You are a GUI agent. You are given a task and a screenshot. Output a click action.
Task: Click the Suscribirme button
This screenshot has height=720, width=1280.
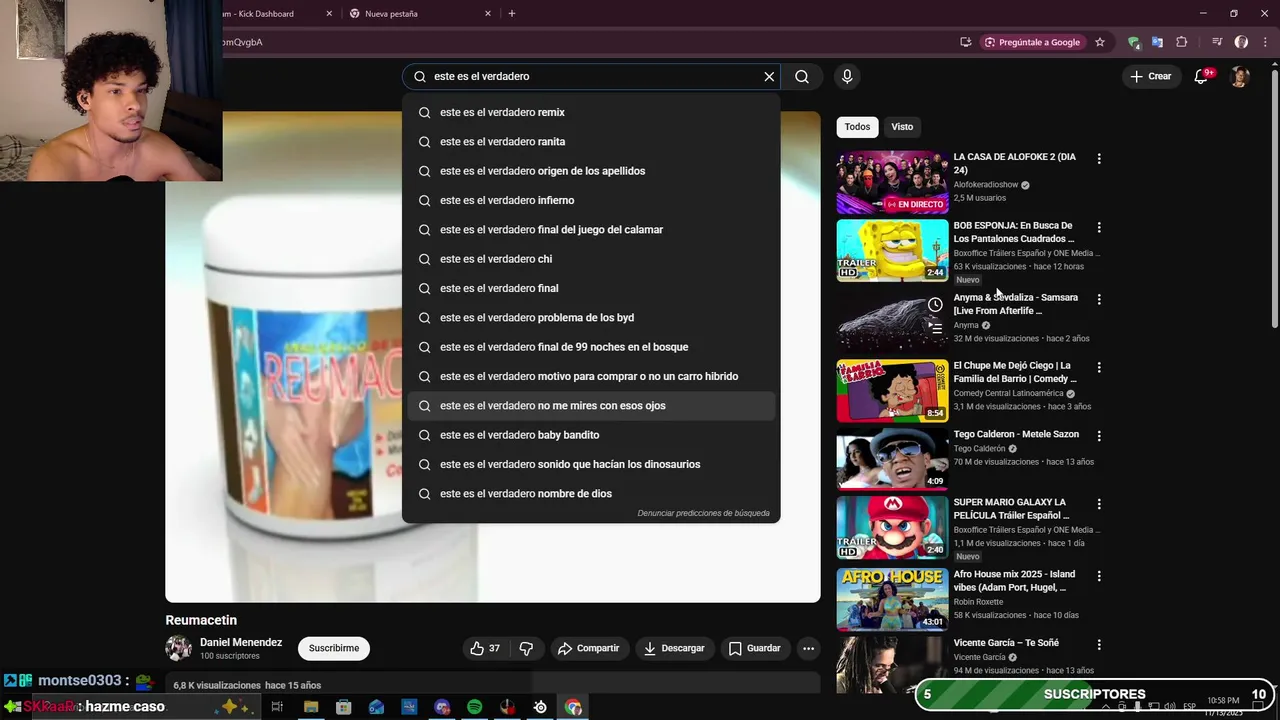[x=334, y=648]
